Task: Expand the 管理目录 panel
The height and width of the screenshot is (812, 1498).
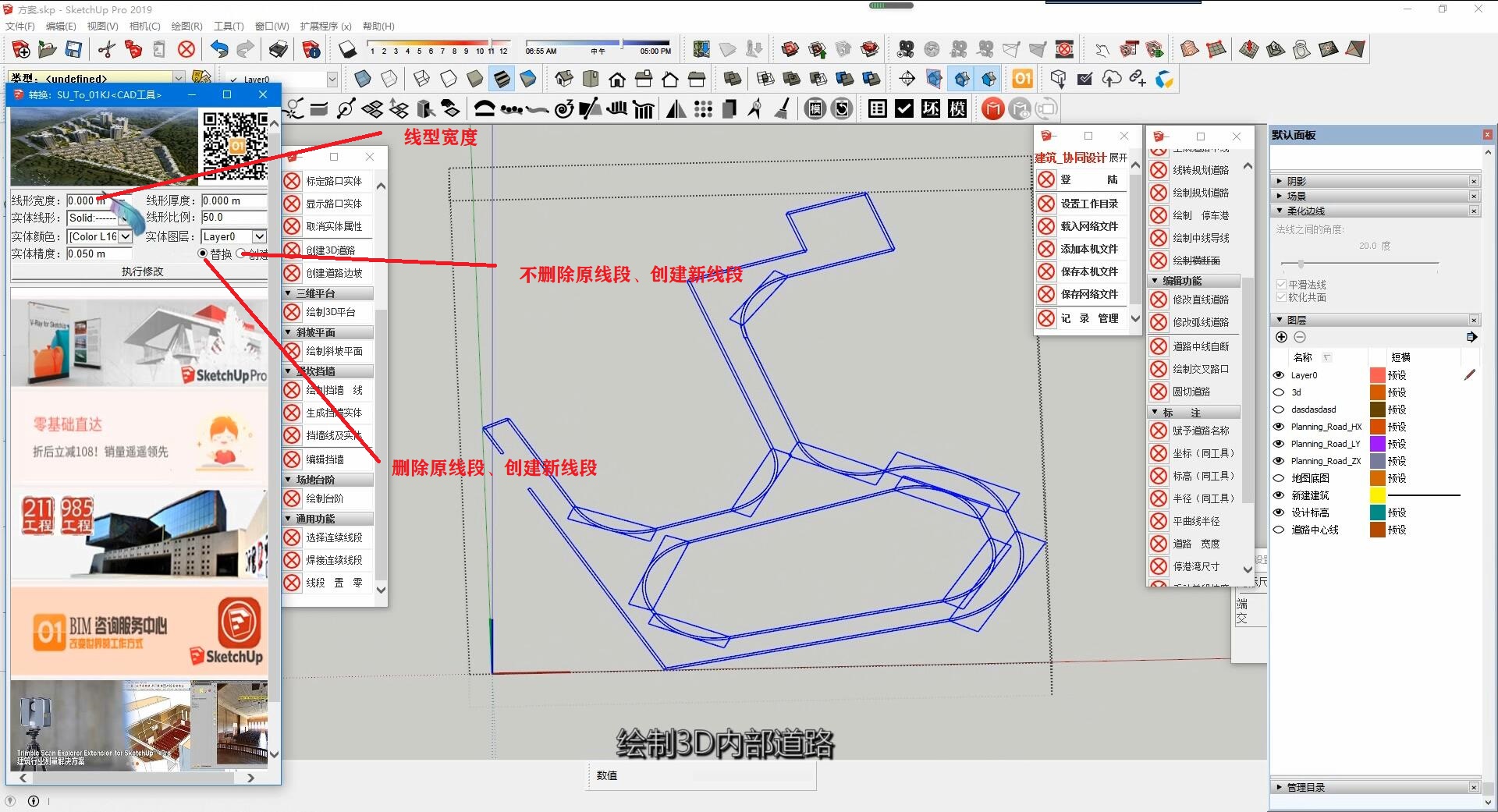Action: point(1376,787)
